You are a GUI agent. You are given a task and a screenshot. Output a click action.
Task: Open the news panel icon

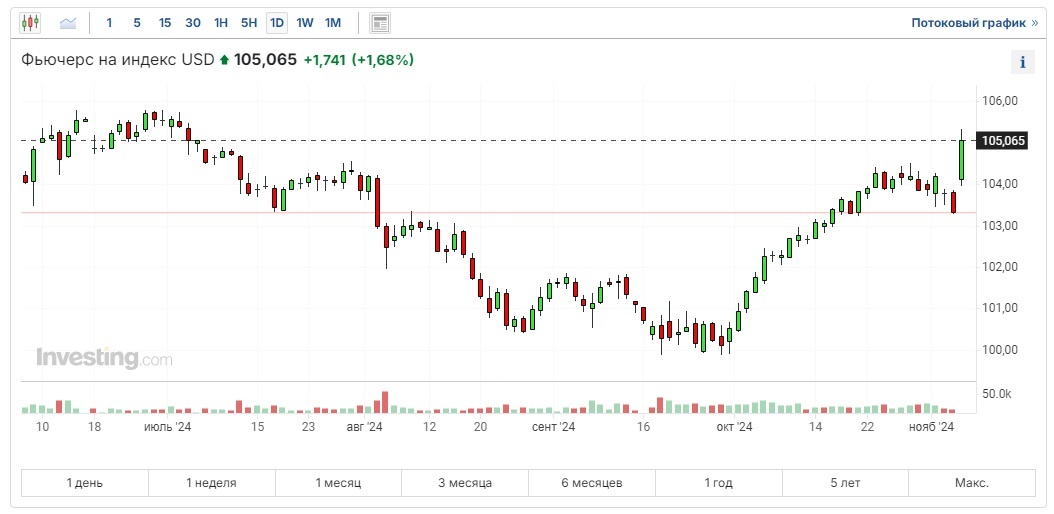click(x=380, y=24)
